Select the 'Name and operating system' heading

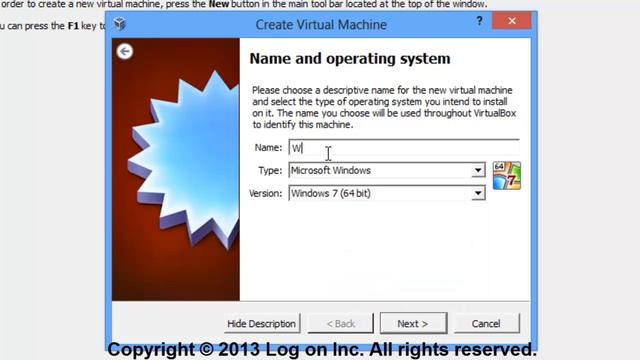[350, 59]
